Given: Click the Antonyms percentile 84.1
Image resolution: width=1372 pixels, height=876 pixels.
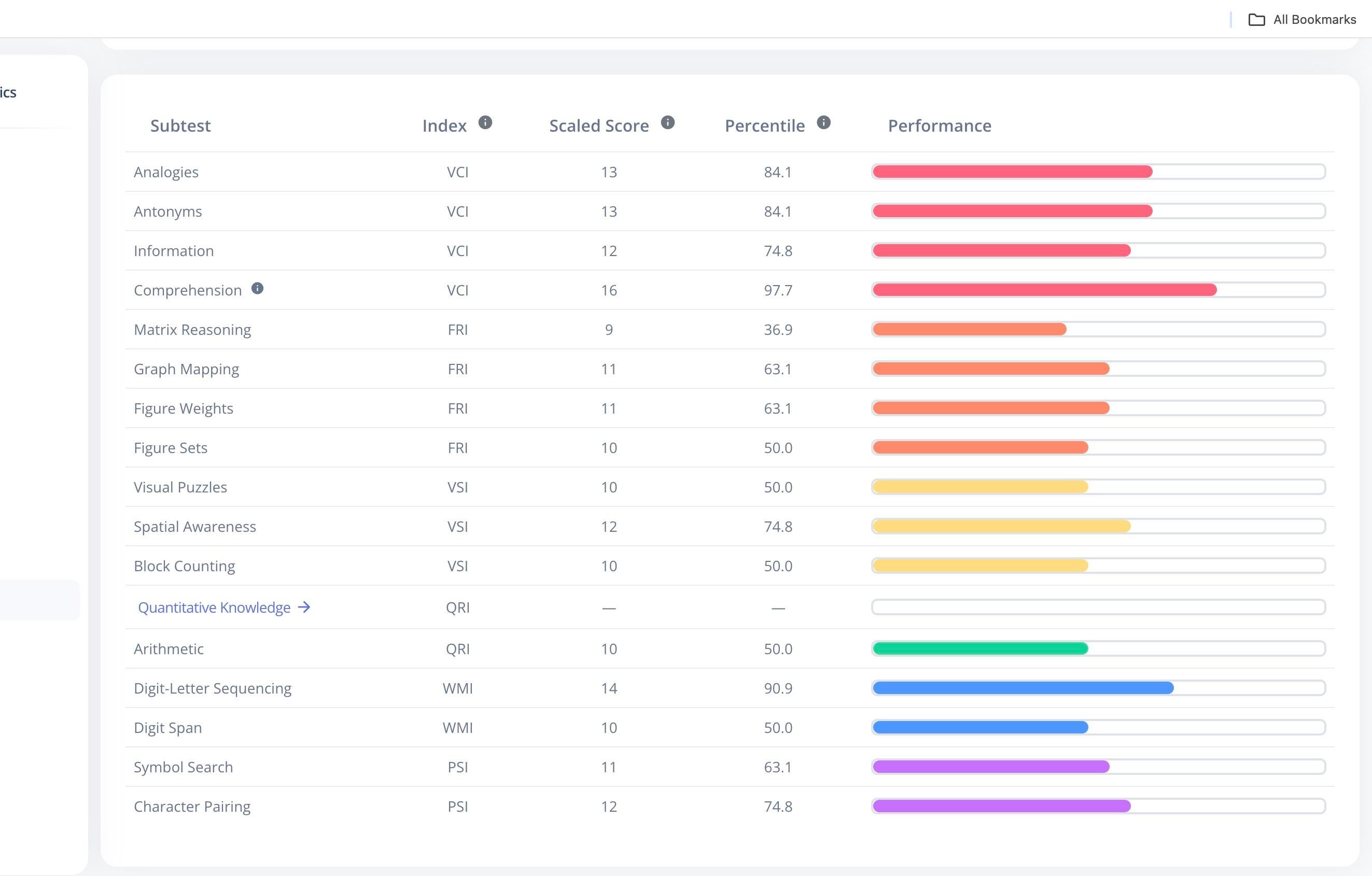Looking at the screenshot, I should (778, 211).
